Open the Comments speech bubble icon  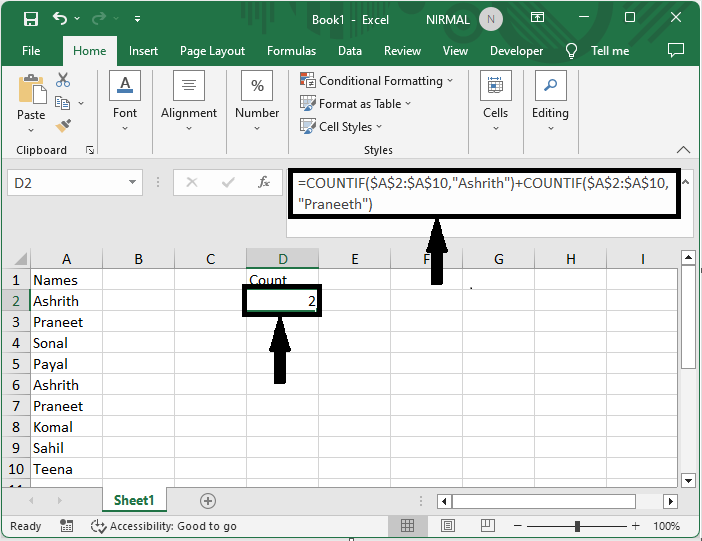pyautogui.click(x=676, y=50)
